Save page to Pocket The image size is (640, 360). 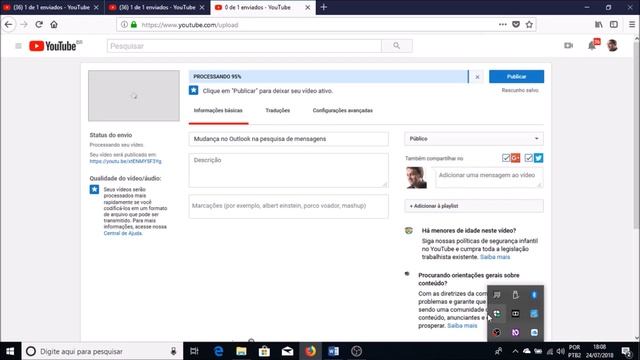pyautogui.click(x=516, y=24)
